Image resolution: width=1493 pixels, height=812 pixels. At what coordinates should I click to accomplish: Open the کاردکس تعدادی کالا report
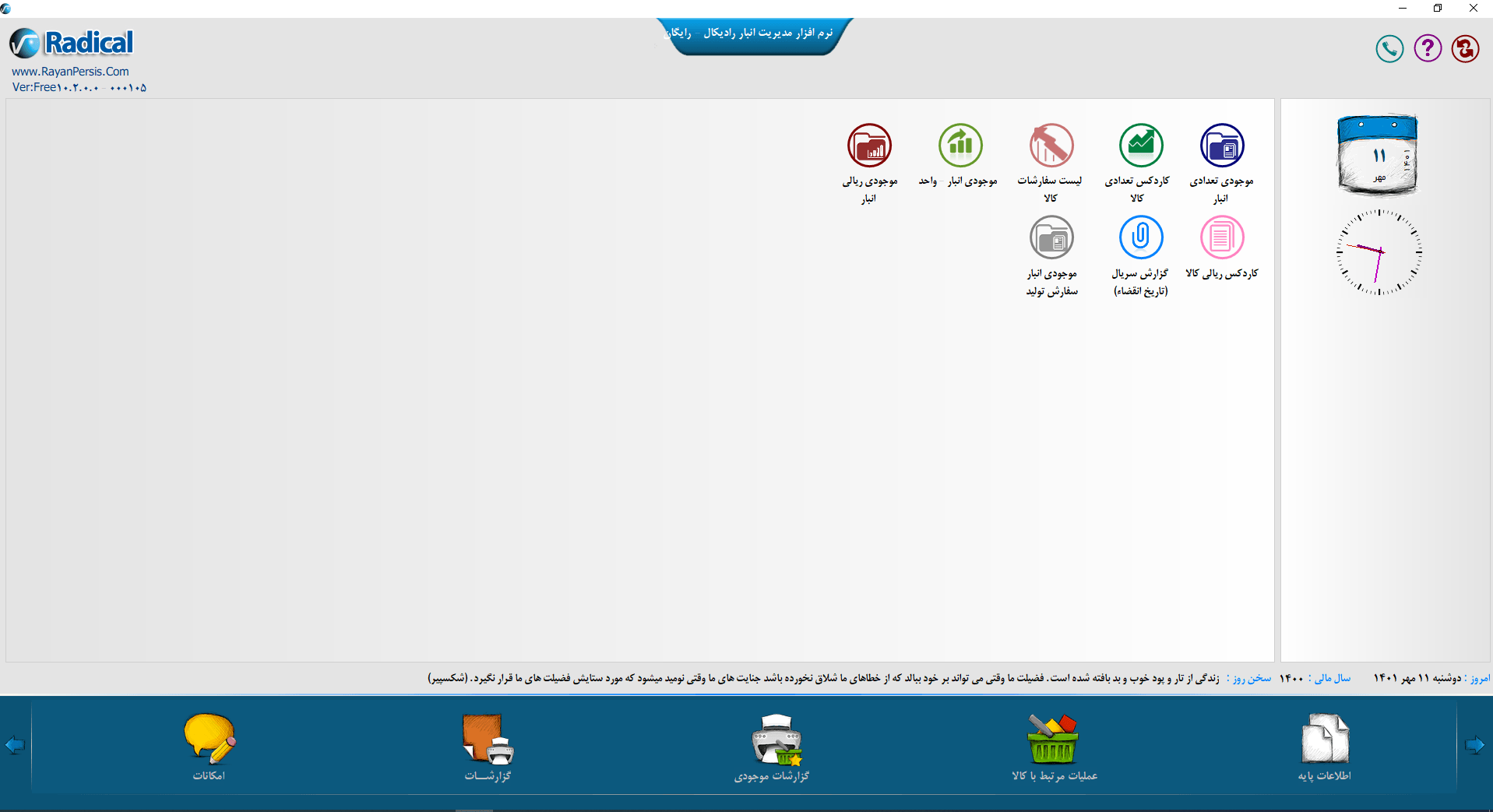click(x=1140, y=146)
